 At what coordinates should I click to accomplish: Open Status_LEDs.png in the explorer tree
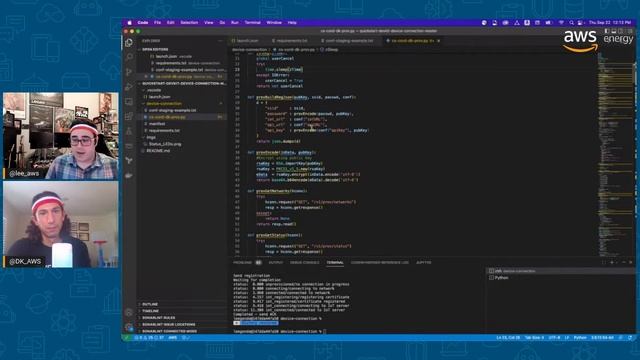[x=165, y=144]
